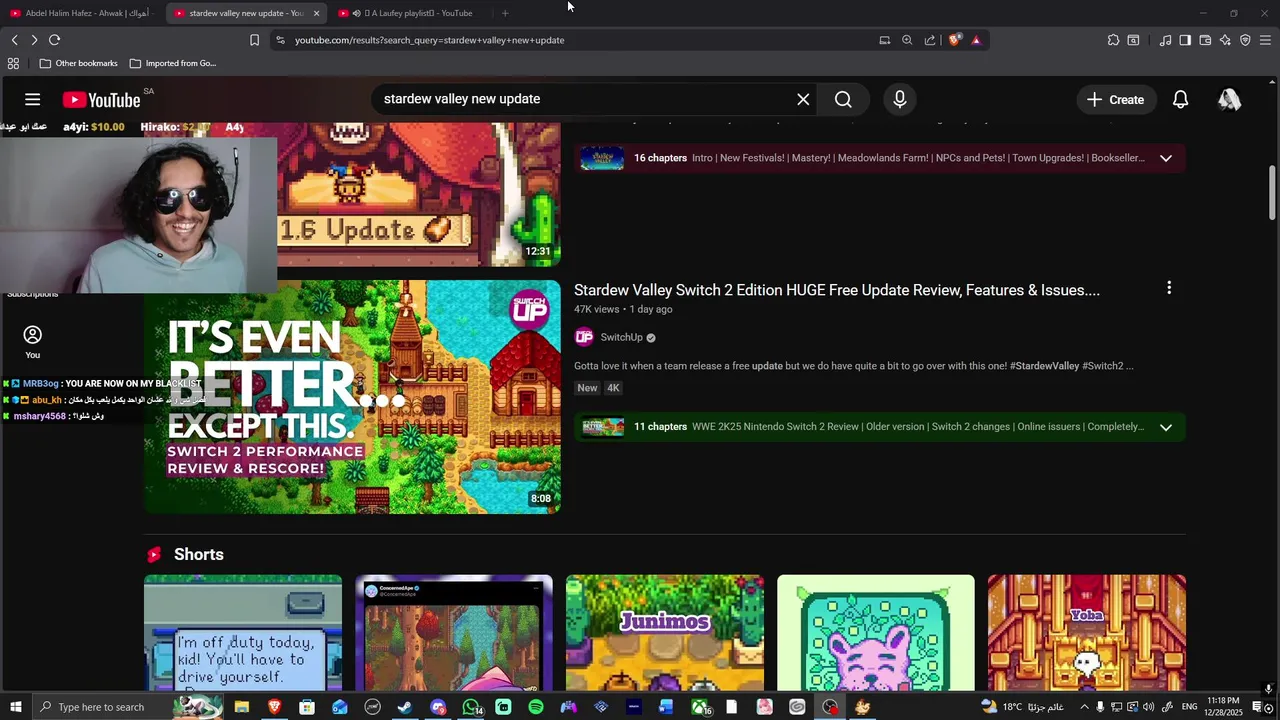1280x720 pixels.
Task: Open the You section in the sidebar
Action: coord(33,342)
